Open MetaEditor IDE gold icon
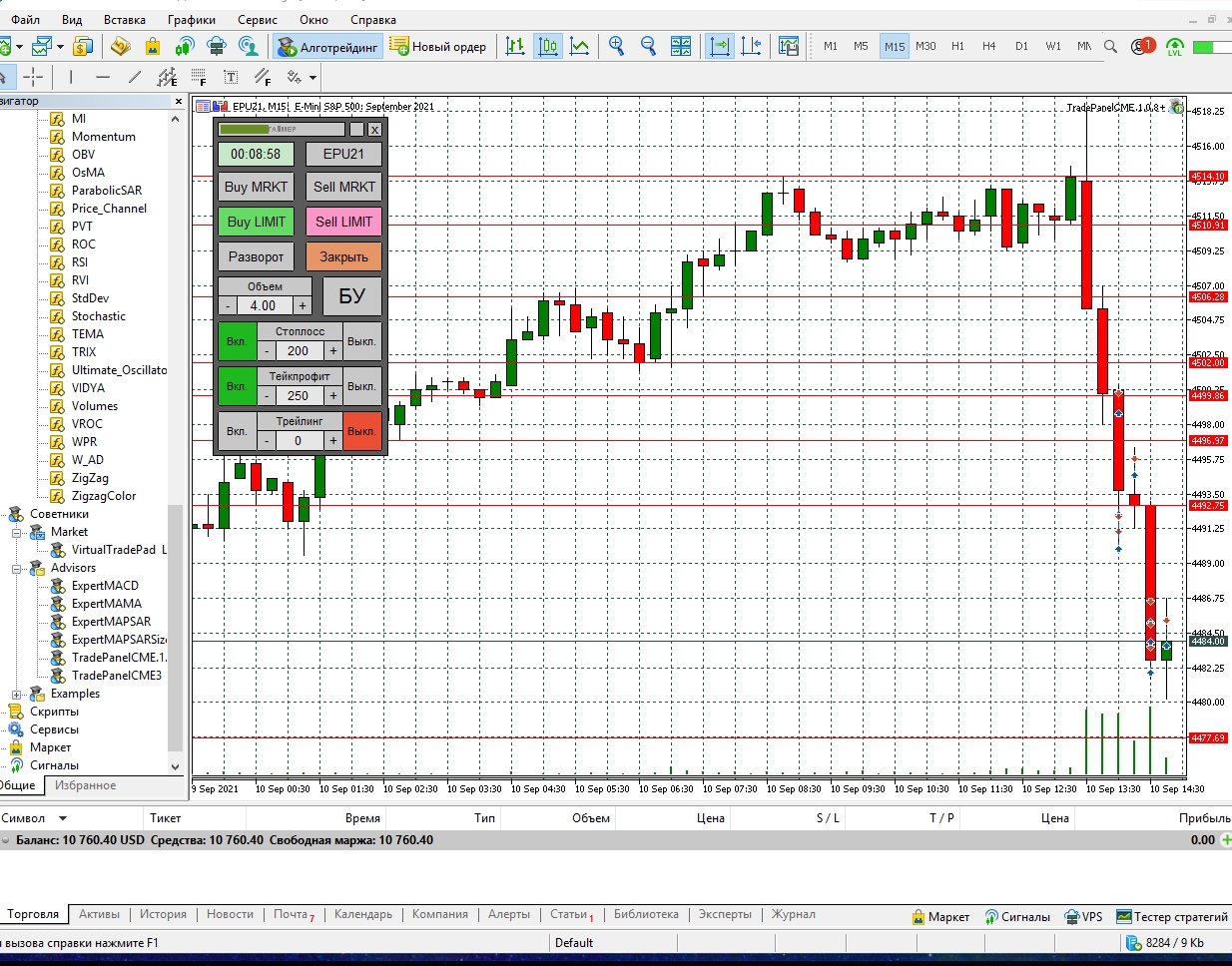The width and height of the screenshot is (1232, 966). (x=121, y=46)
